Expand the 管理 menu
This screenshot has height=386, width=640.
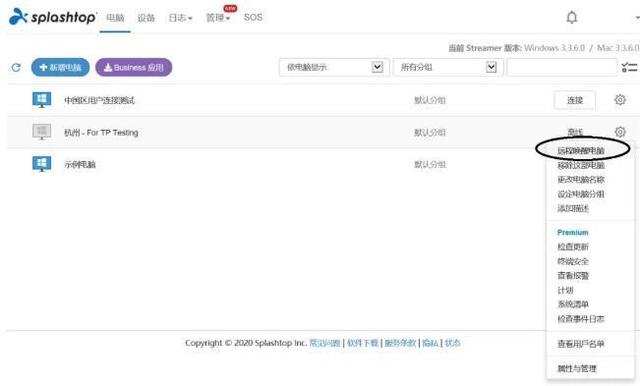[x=218, y=18]
